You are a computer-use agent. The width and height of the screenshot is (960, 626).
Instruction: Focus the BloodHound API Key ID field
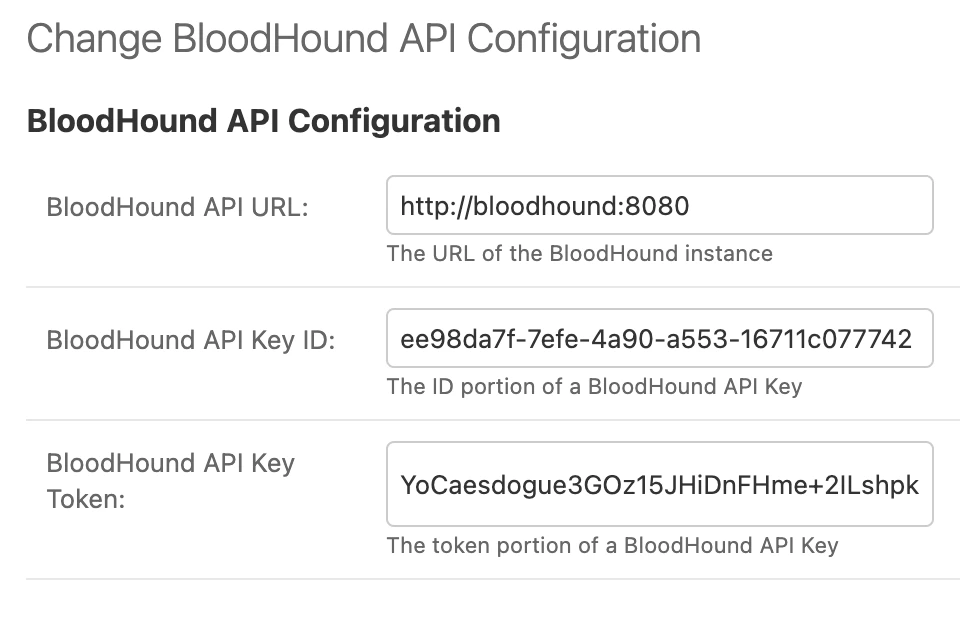coord(659,339)
